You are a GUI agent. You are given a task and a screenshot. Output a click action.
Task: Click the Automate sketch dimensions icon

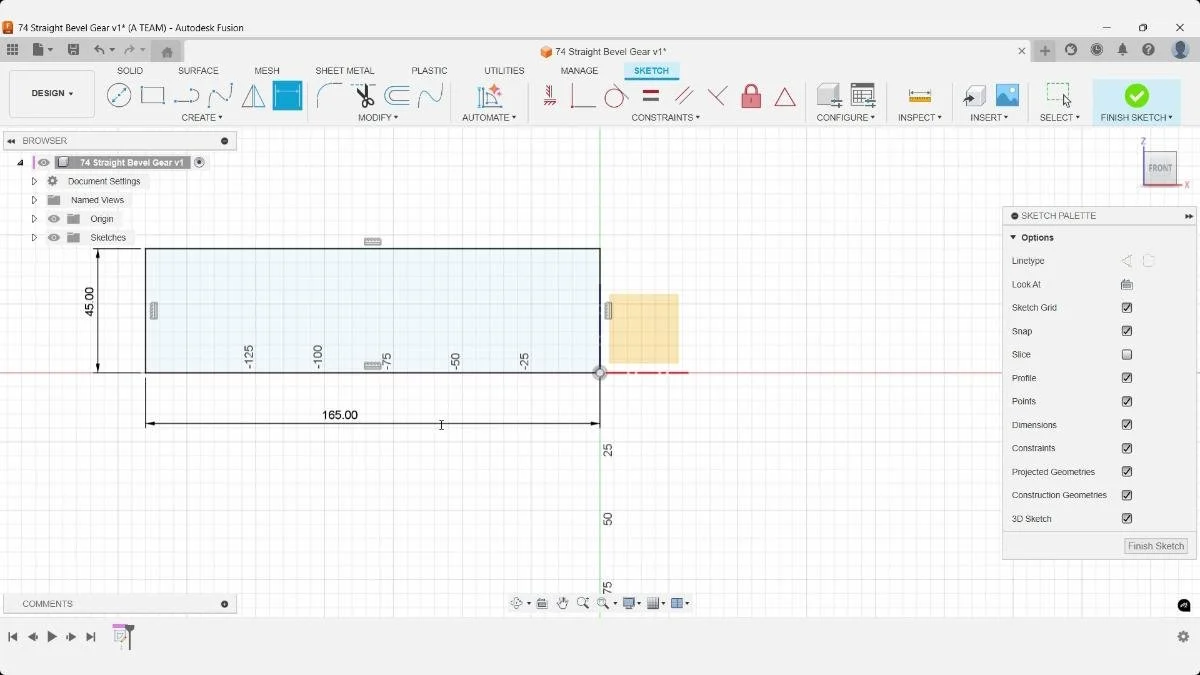pyautogui.click(x=489, y=96)
